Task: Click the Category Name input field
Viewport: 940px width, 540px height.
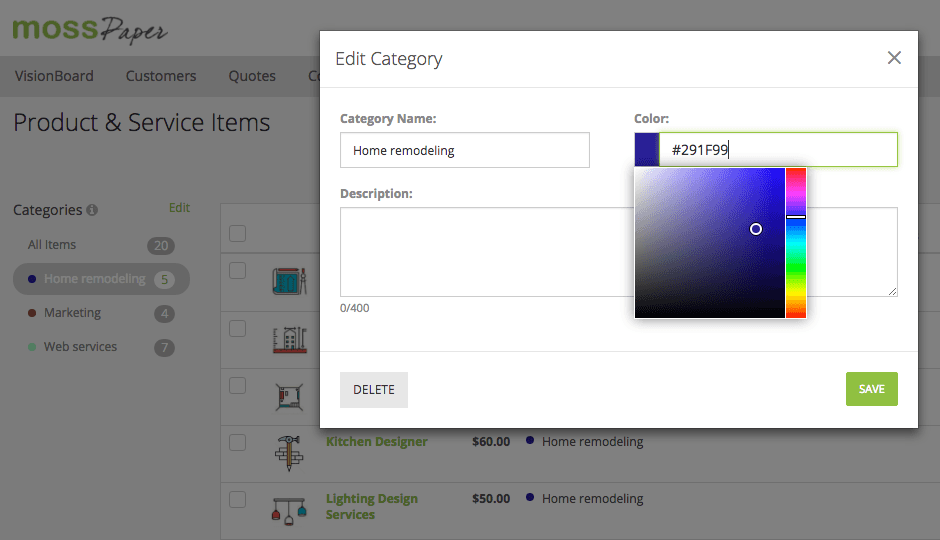Action: [464, 150]
